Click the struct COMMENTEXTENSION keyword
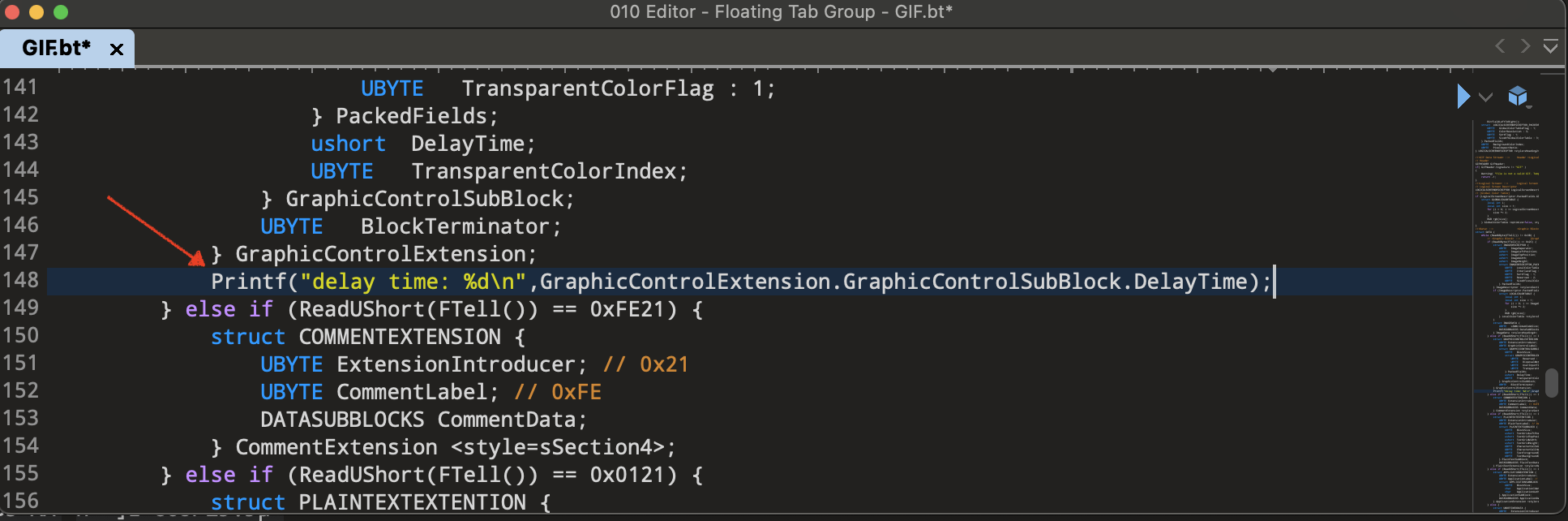 click(x=248, y=336)
